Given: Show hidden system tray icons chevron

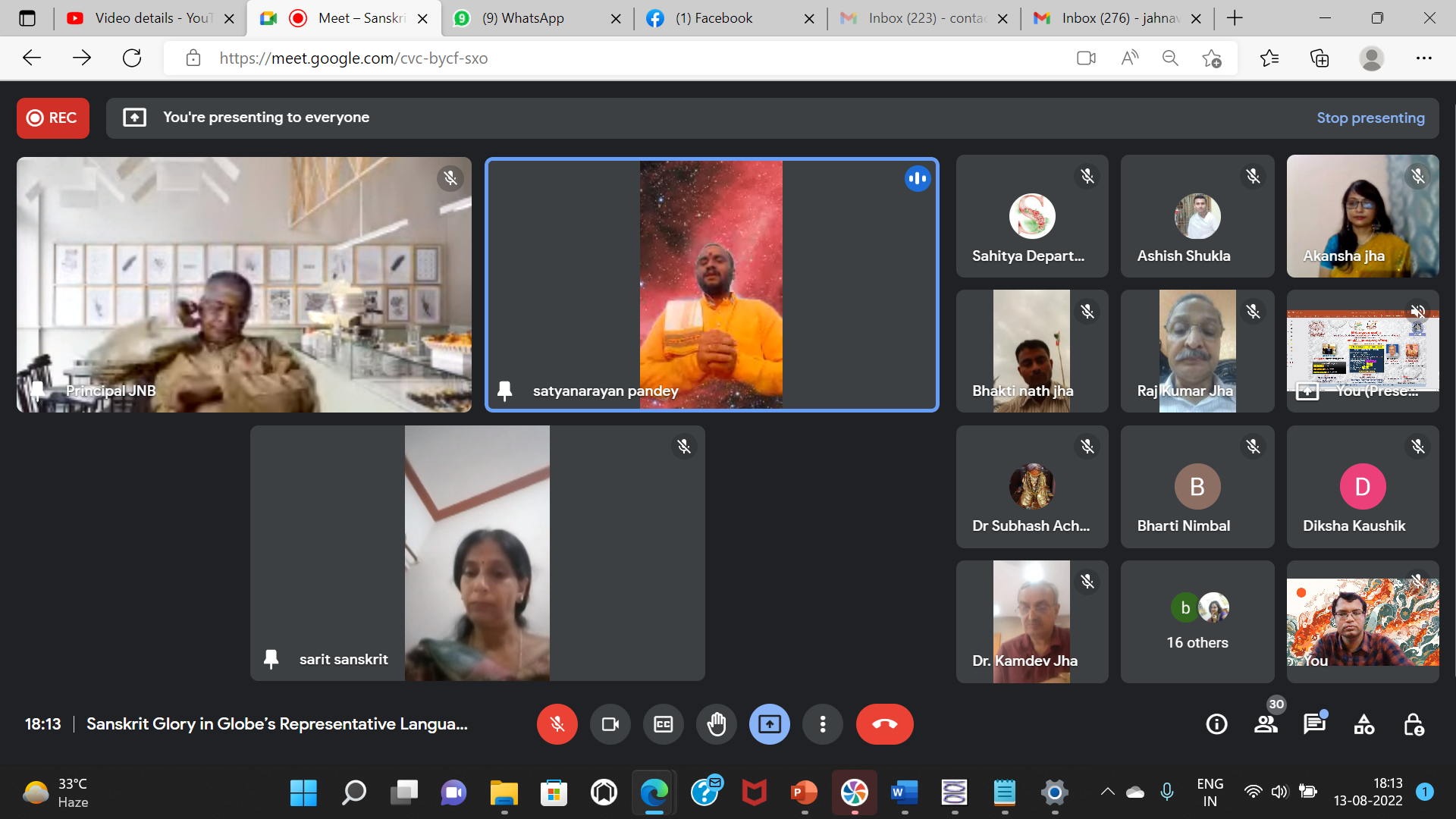Looking at the screenshot, I should tap(1107, 792).
